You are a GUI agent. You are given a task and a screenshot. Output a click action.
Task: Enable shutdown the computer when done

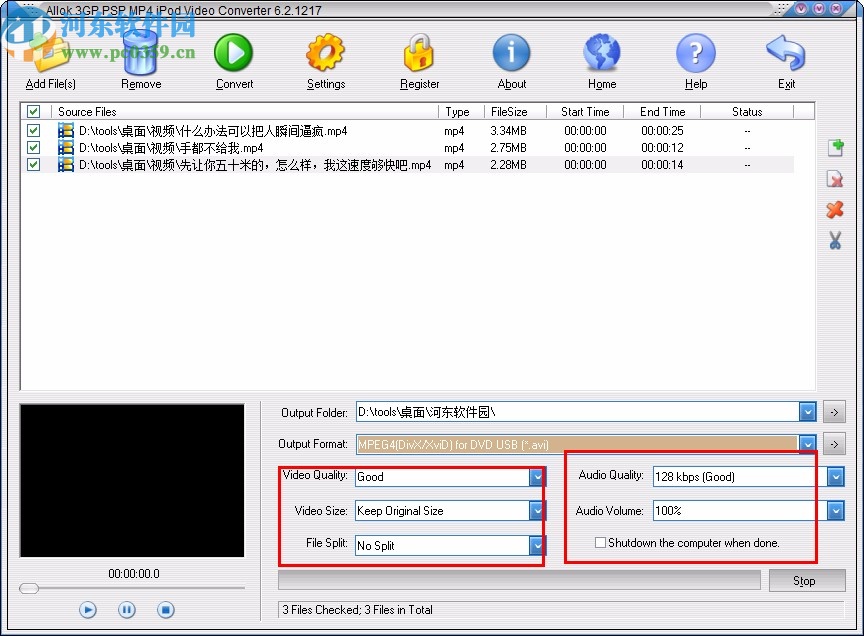click(600, 542)
